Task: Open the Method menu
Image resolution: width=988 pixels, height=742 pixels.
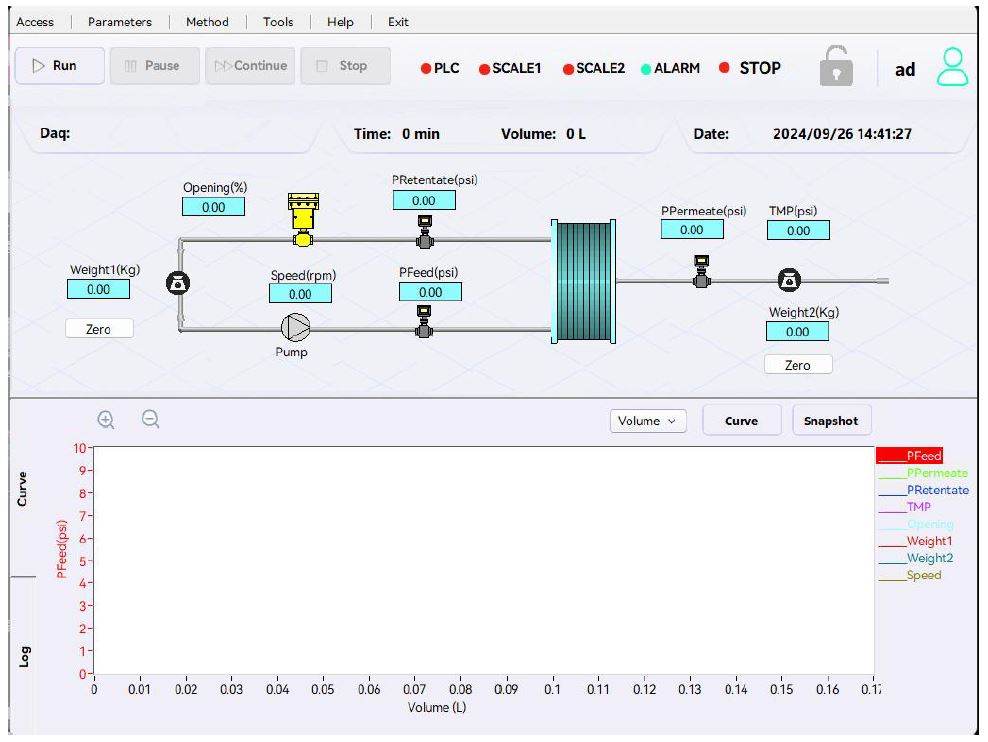Action: pyautogui.click(x=207, y=22)
